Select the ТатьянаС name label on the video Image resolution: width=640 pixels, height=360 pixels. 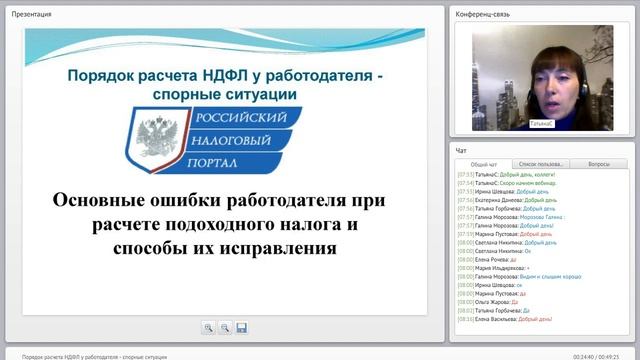pyautogui.click(x=542, y=123)
